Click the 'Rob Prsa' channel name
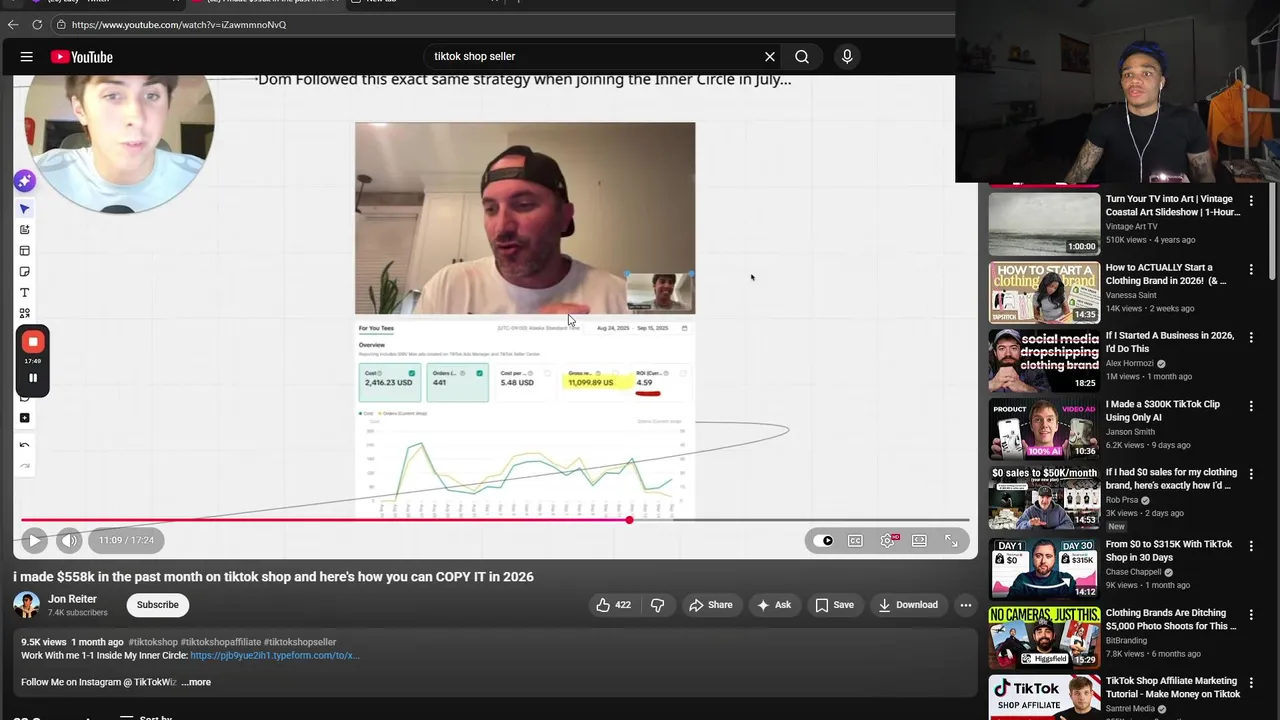 pyautogui.click(x=1124, y=500)
